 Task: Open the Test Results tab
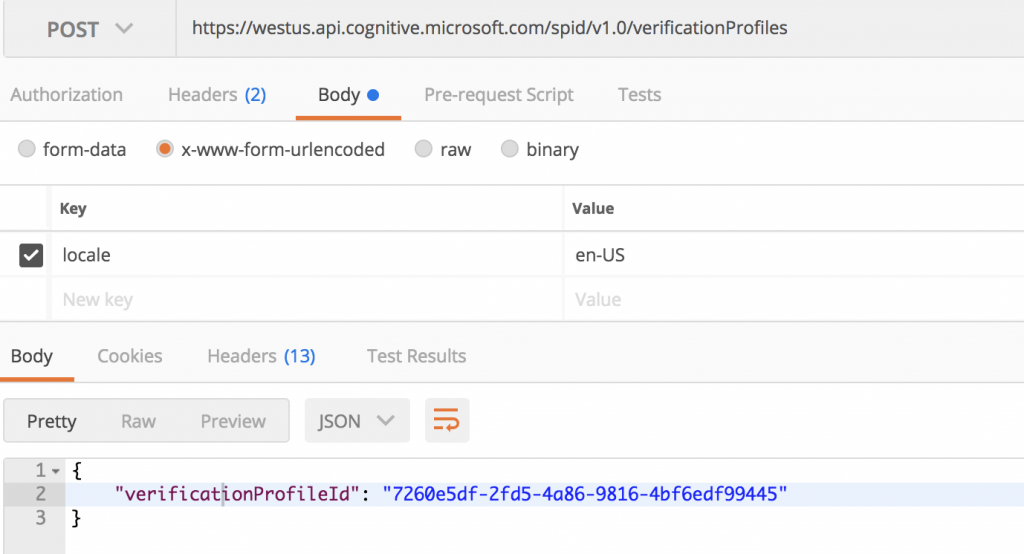(x=416, y=356)
